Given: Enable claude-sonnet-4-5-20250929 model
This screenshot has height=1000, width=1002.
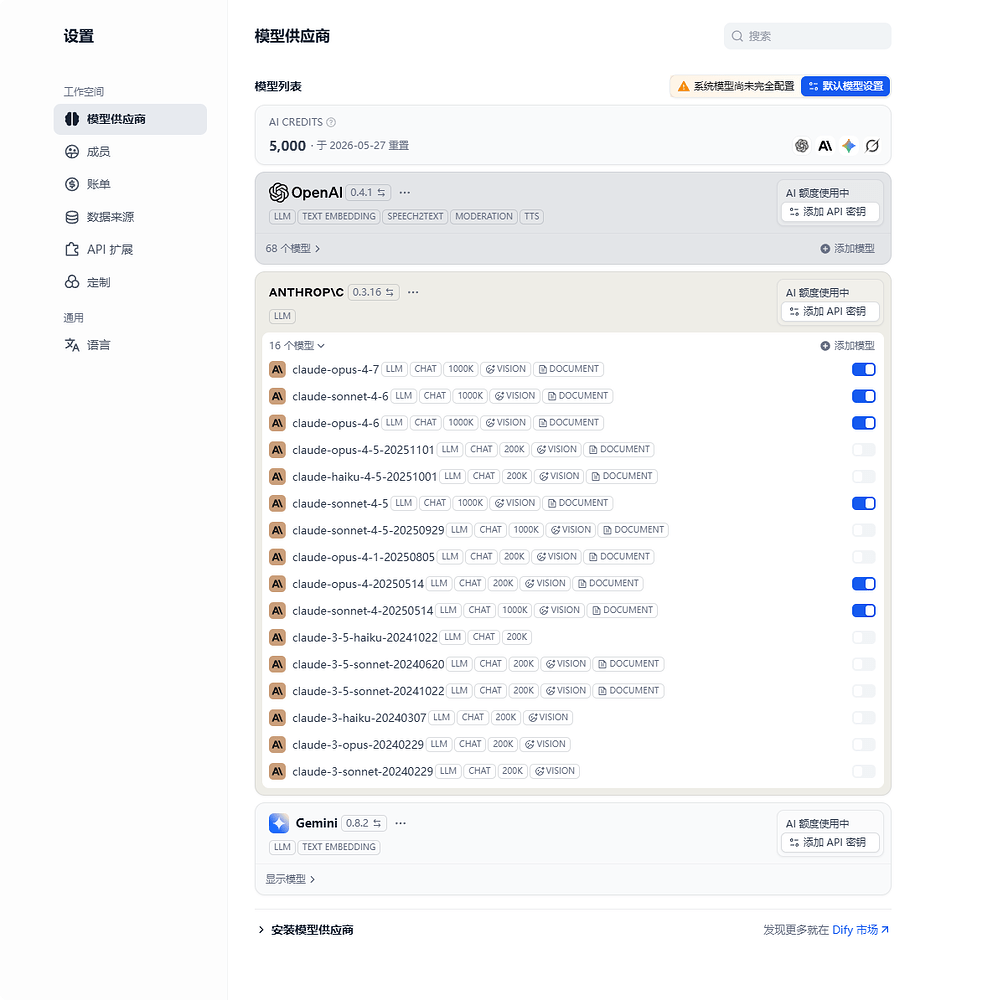Looking at the screenshot, I should [863, 530].
